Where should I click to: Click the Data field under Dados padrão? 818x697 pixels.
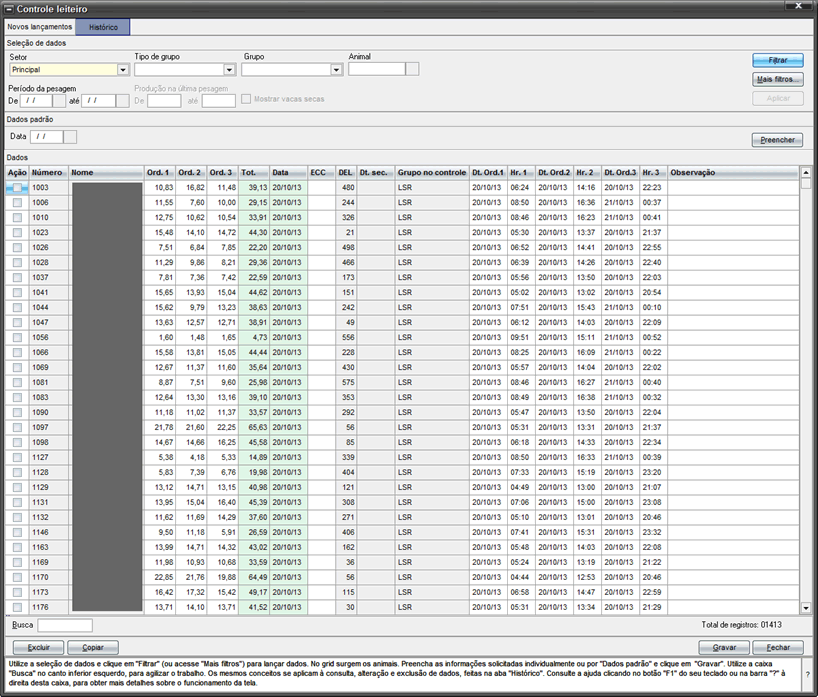coord(46,137)
